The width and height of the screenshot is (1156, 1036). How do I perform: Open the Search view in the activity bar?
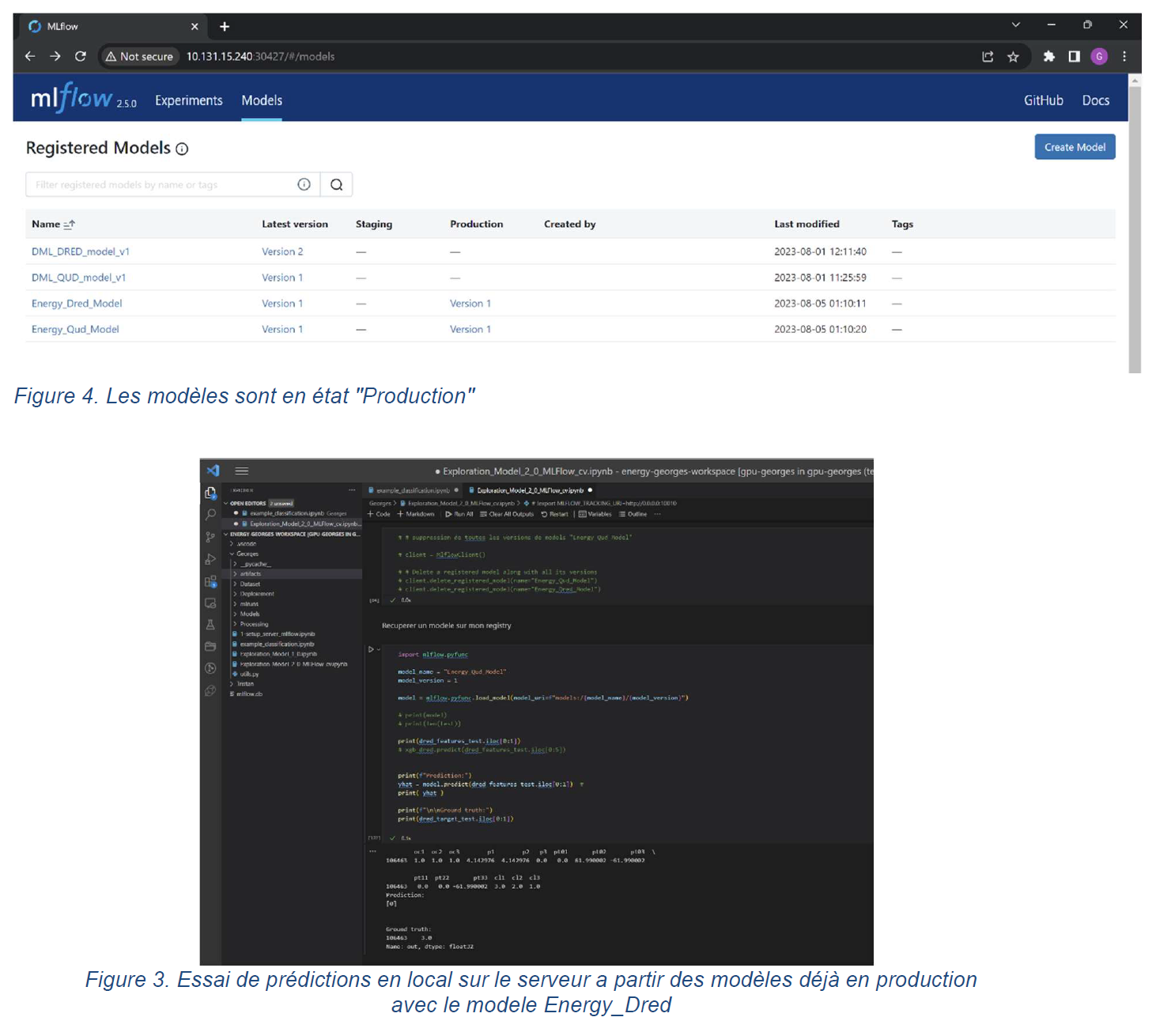(210, 516)
